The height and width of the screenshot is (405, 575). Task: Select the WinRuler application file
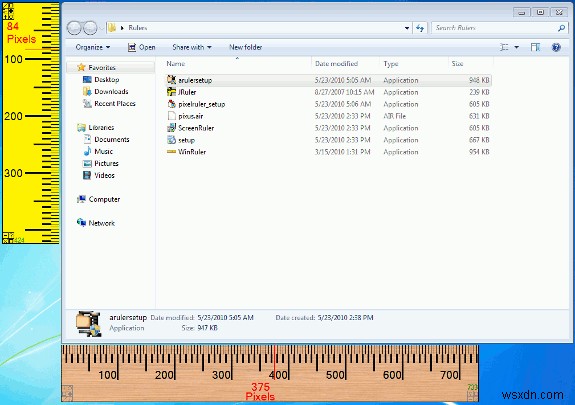point(329,152)
